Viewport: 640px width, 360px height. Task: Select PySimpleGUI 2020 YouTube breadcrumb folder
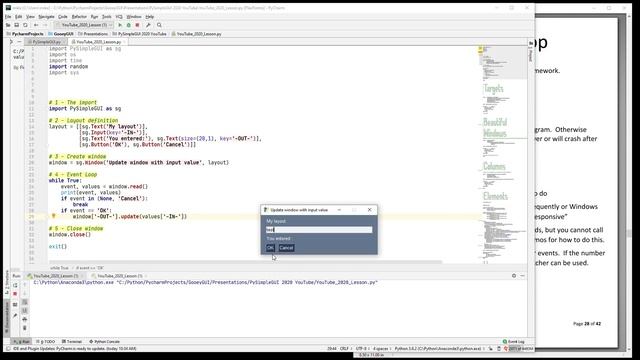pos(140,34)
